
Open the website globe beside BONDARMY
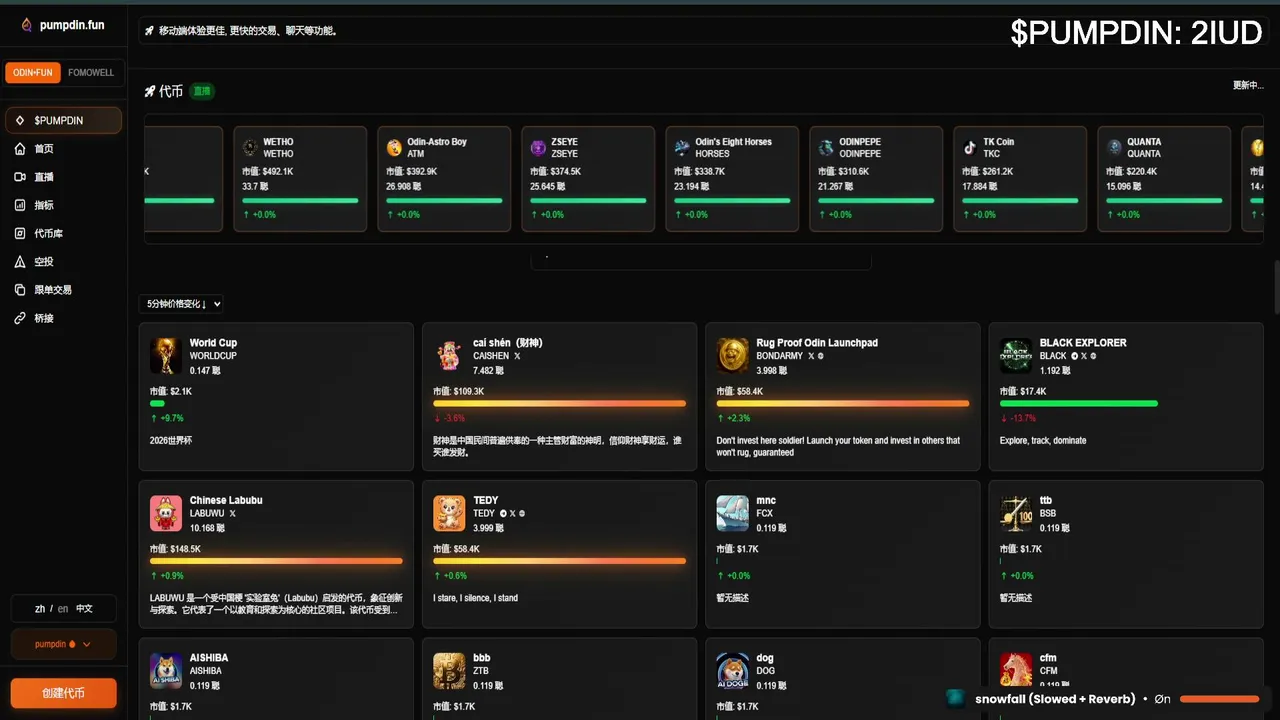[821, 356]
